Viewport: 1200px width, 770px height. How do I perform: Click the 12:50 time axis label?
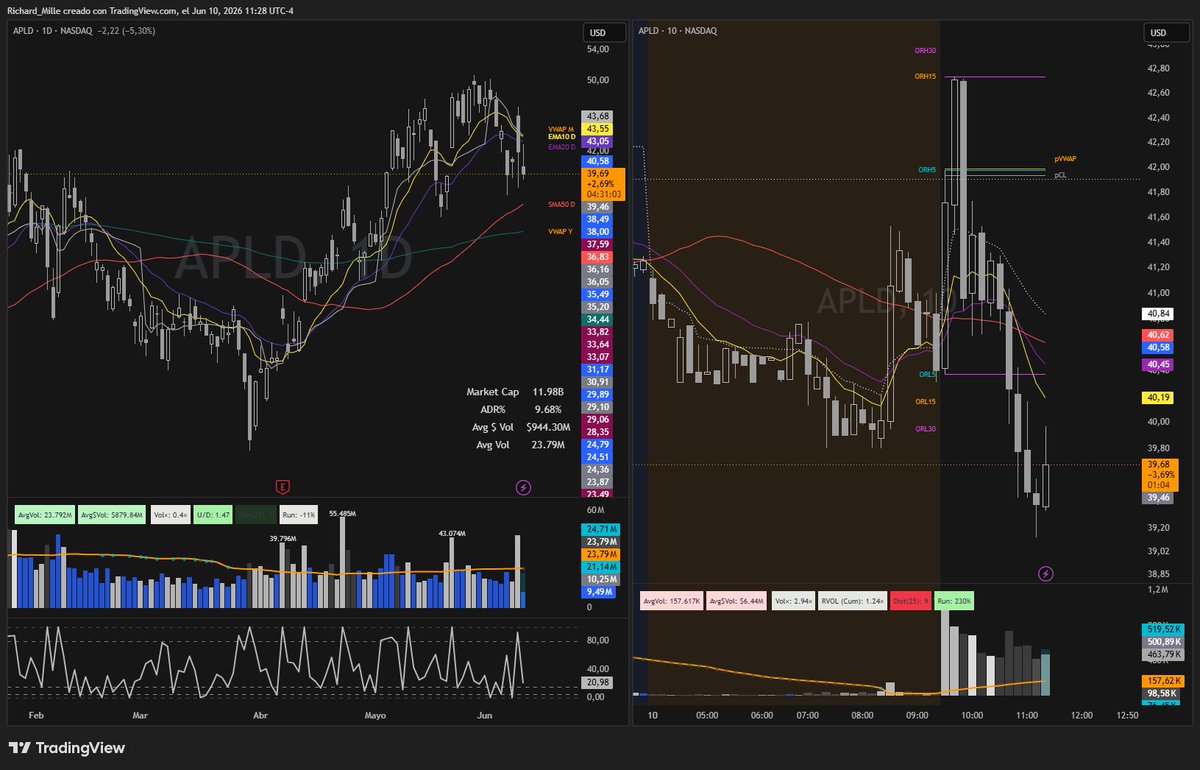tap(1126, 716)
